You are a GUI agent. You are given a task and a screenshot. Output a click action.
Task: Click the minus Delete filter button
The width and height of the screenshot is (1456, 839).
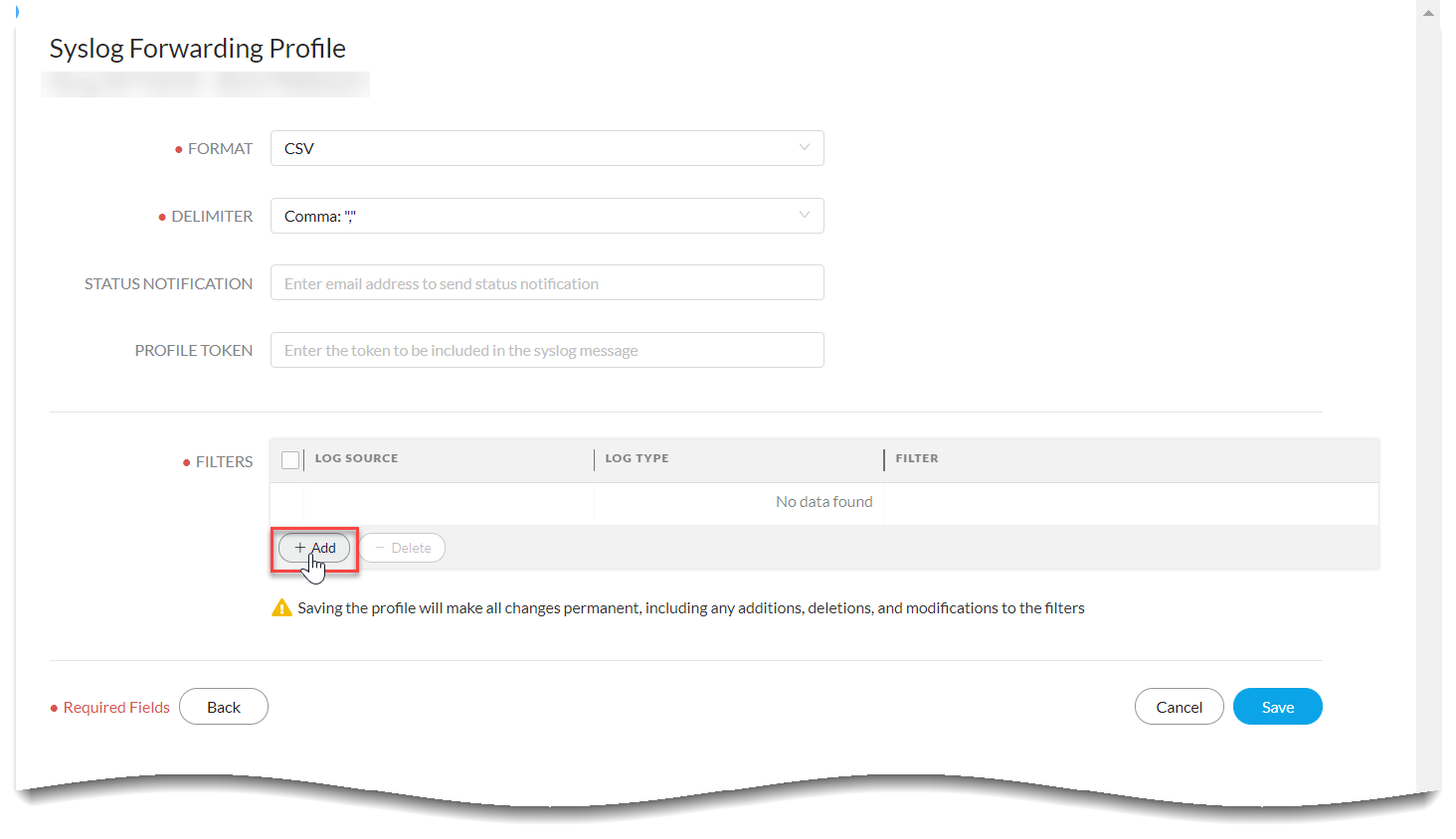[x=403, y=548]
